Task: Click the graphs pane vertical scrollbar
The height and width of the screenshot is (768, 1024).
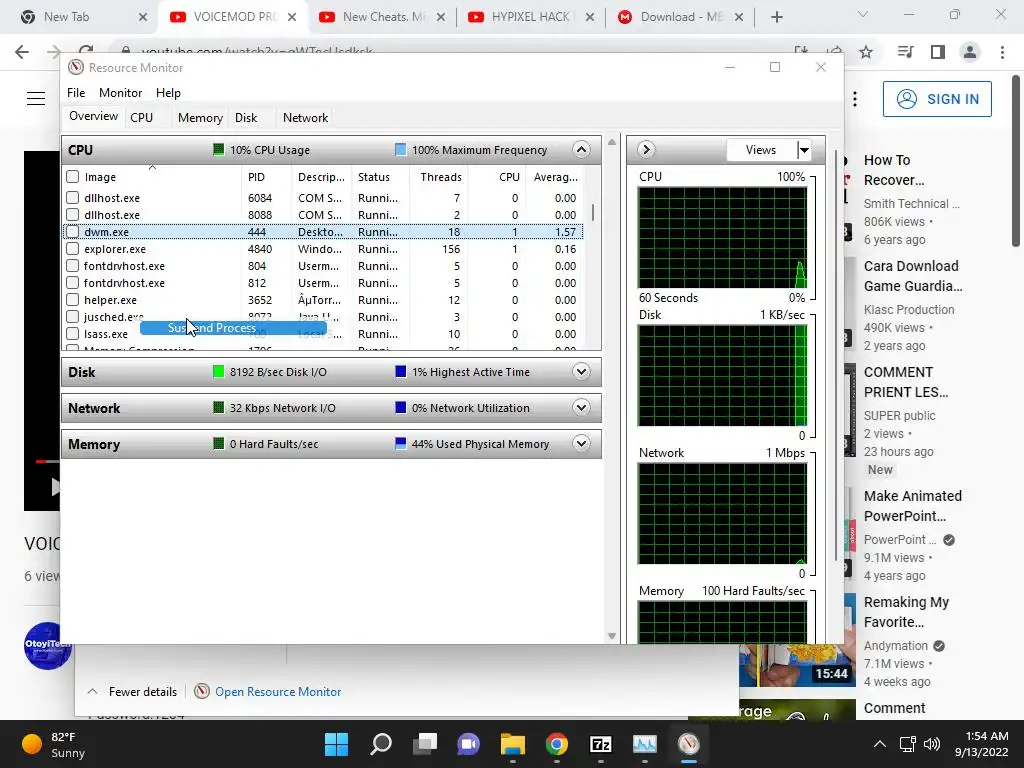Action: [x=836, y=353]
